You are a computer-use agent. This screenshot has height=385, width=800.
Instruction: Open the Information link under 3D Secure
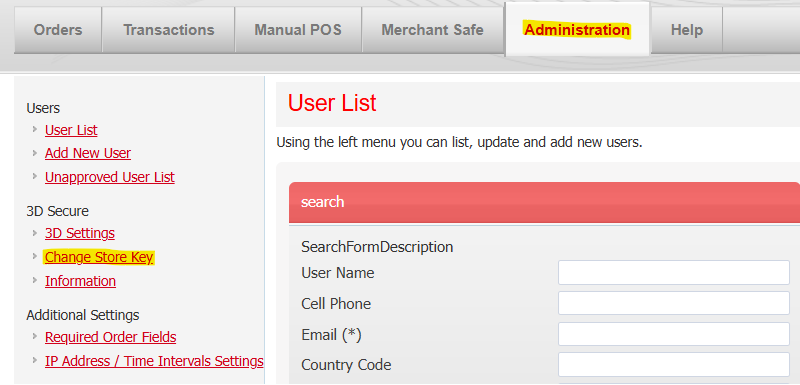(80, 281)
